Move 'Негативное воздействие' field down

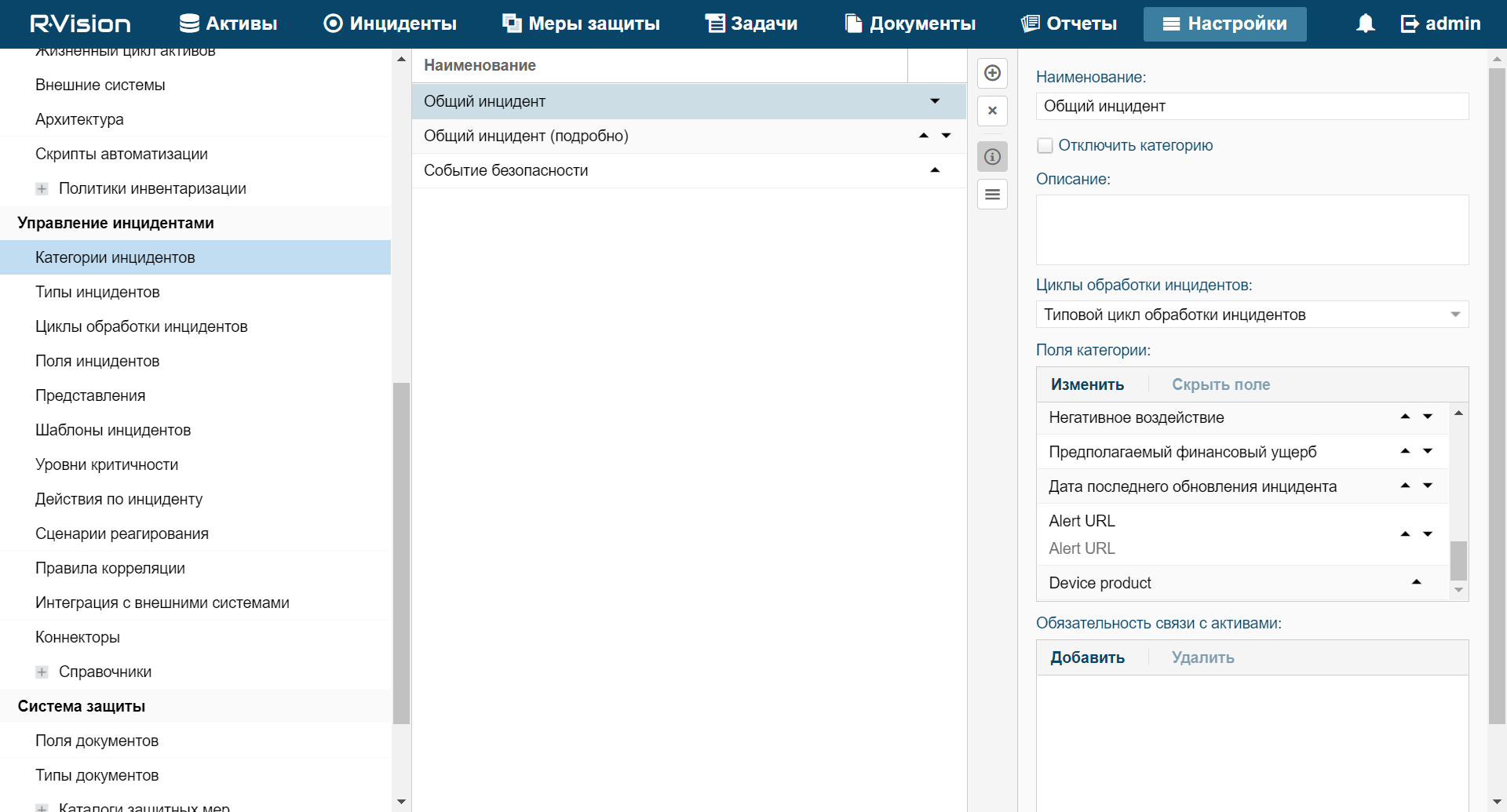tap(1428, 417)
